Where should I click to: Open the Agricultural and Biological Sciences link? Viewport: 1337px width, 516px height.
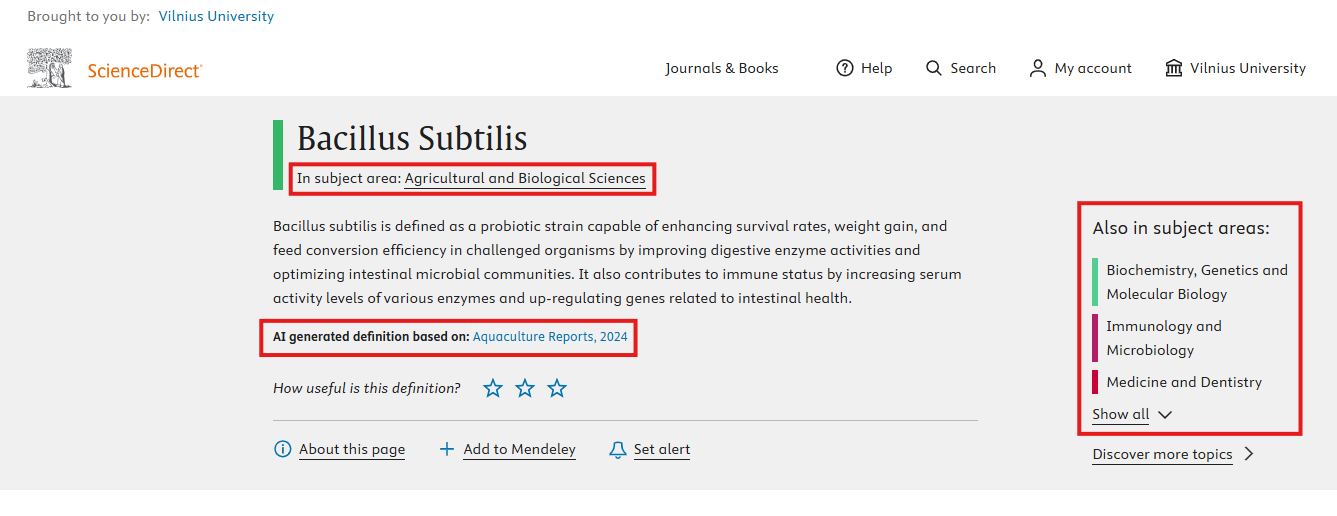[x=525, y=178]
